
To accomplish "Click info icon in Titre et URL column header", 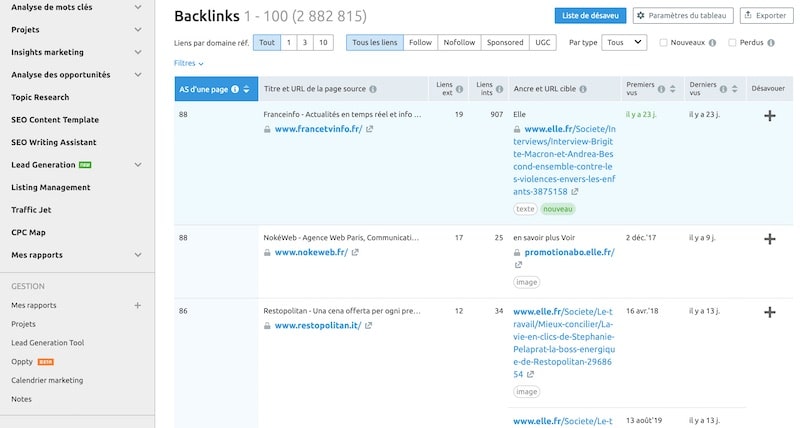I will (373, 89).
